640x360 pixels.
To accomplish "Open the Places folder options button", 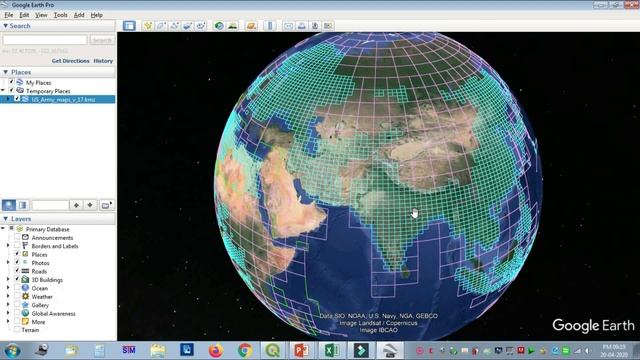I will click(x=106, y=205).
